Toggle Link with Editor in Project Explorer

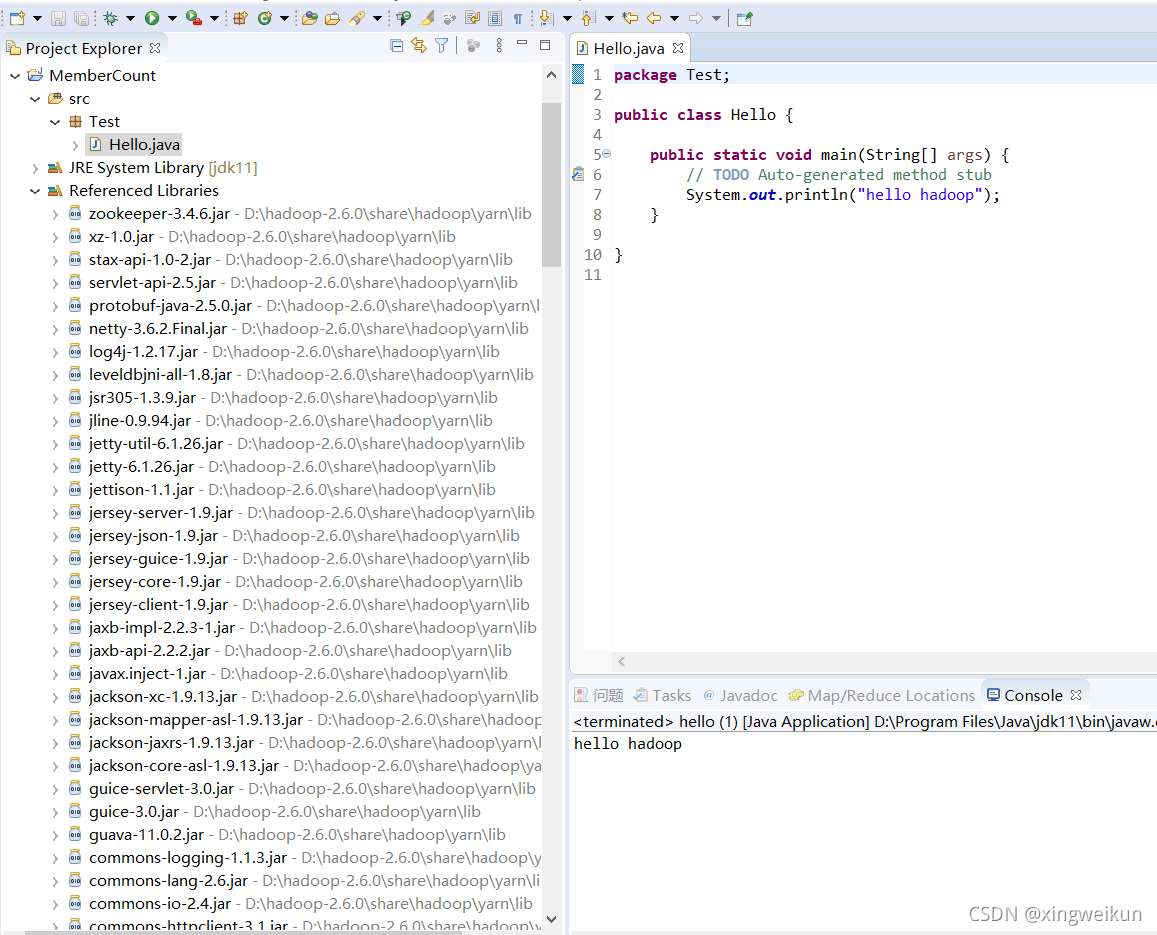[419, 46]
